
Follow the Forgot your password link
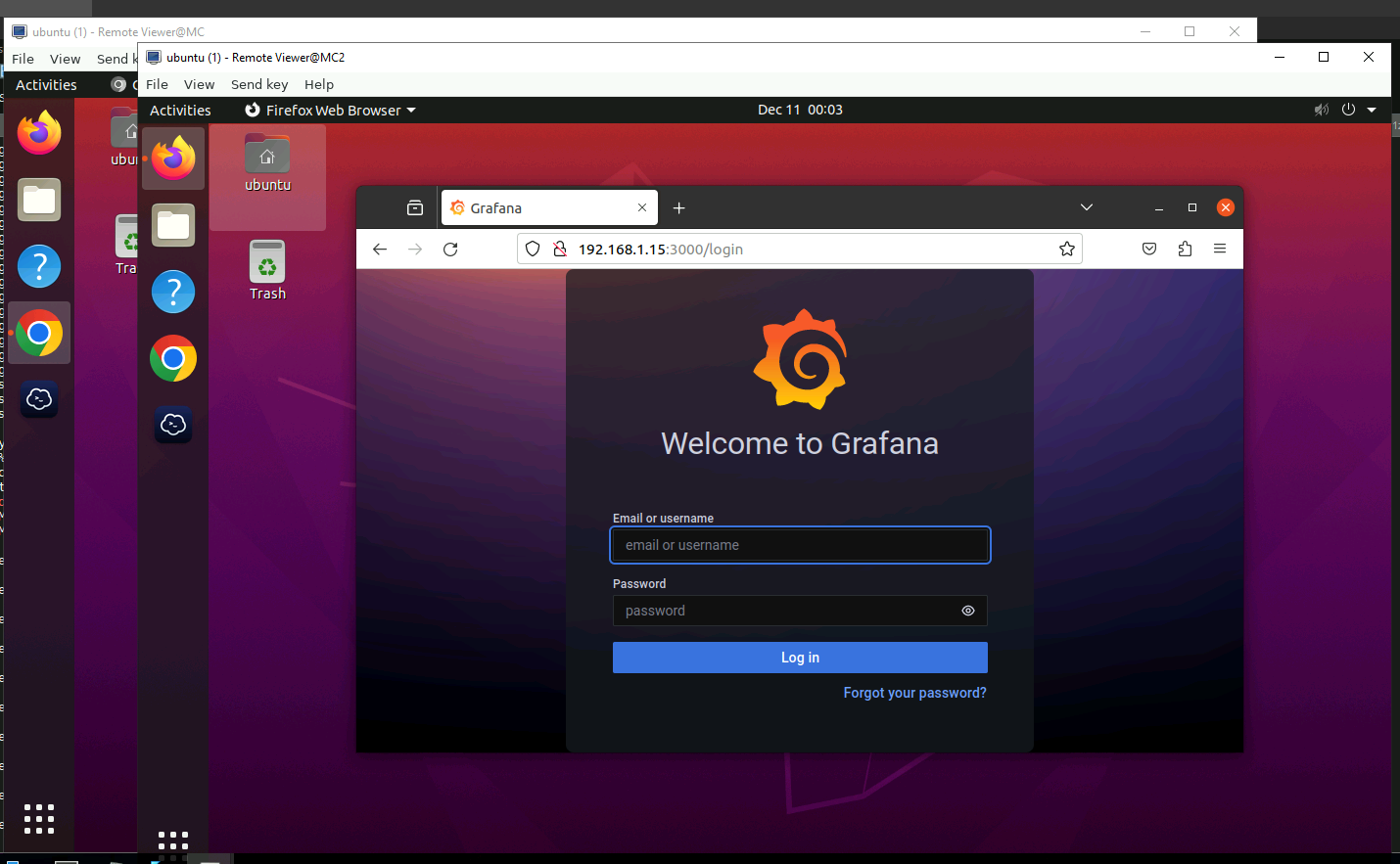click(x=914, y=693)
